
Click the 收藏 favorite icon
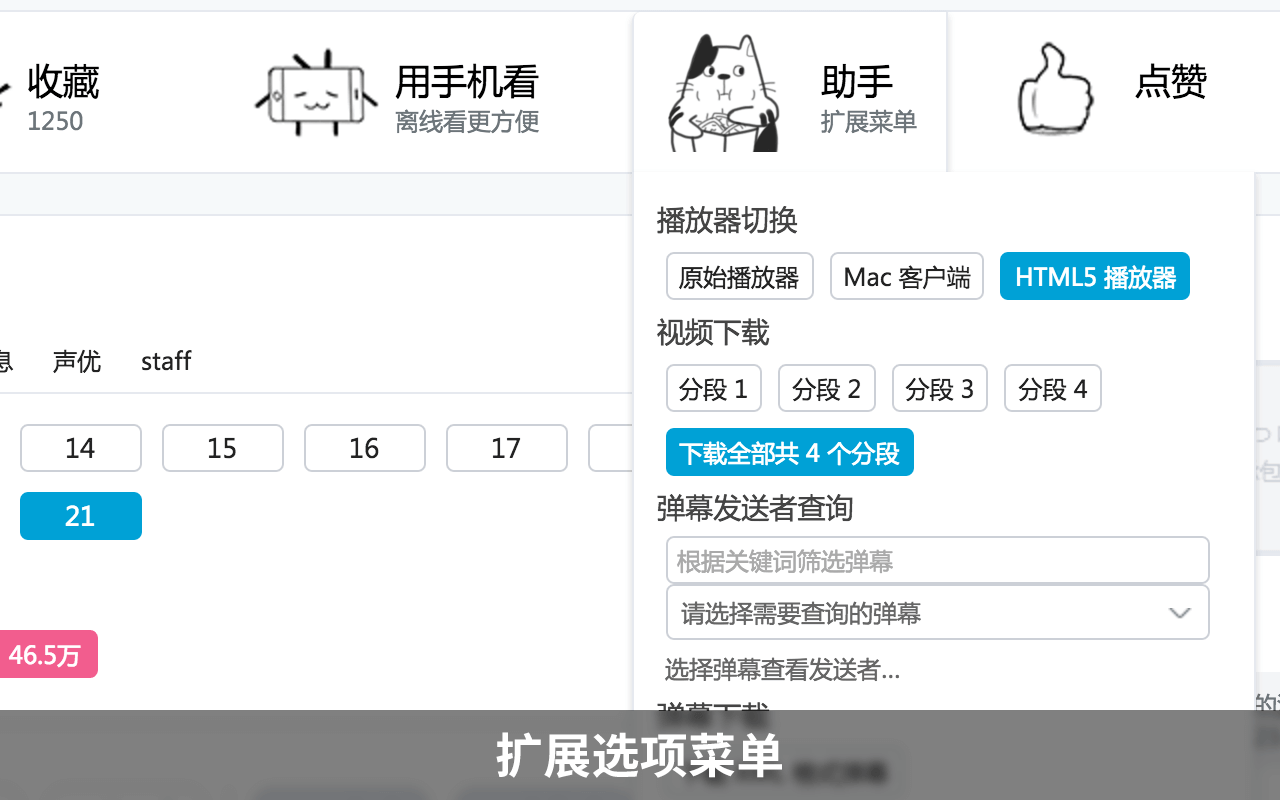5,92
